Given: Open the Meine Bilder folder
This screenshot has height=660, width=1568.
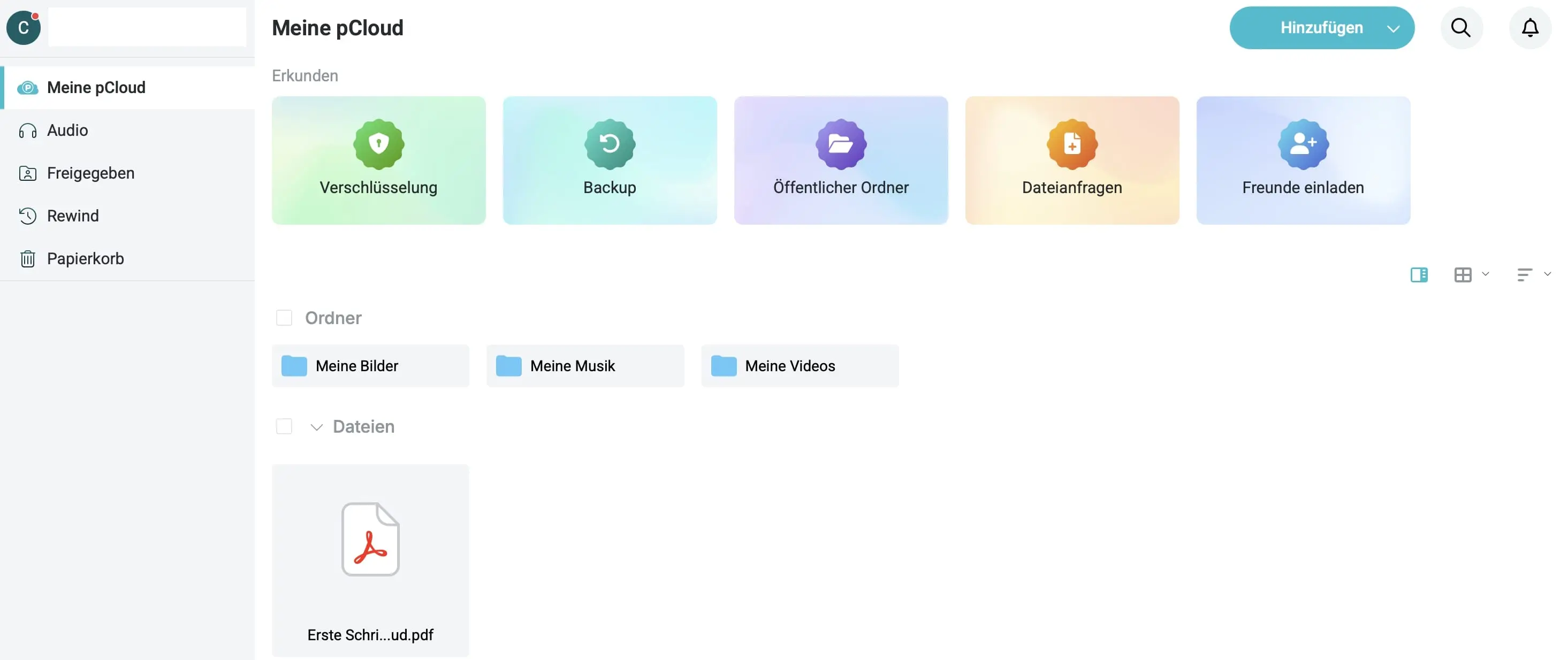Looking at the screenshot, I should 370,366.
